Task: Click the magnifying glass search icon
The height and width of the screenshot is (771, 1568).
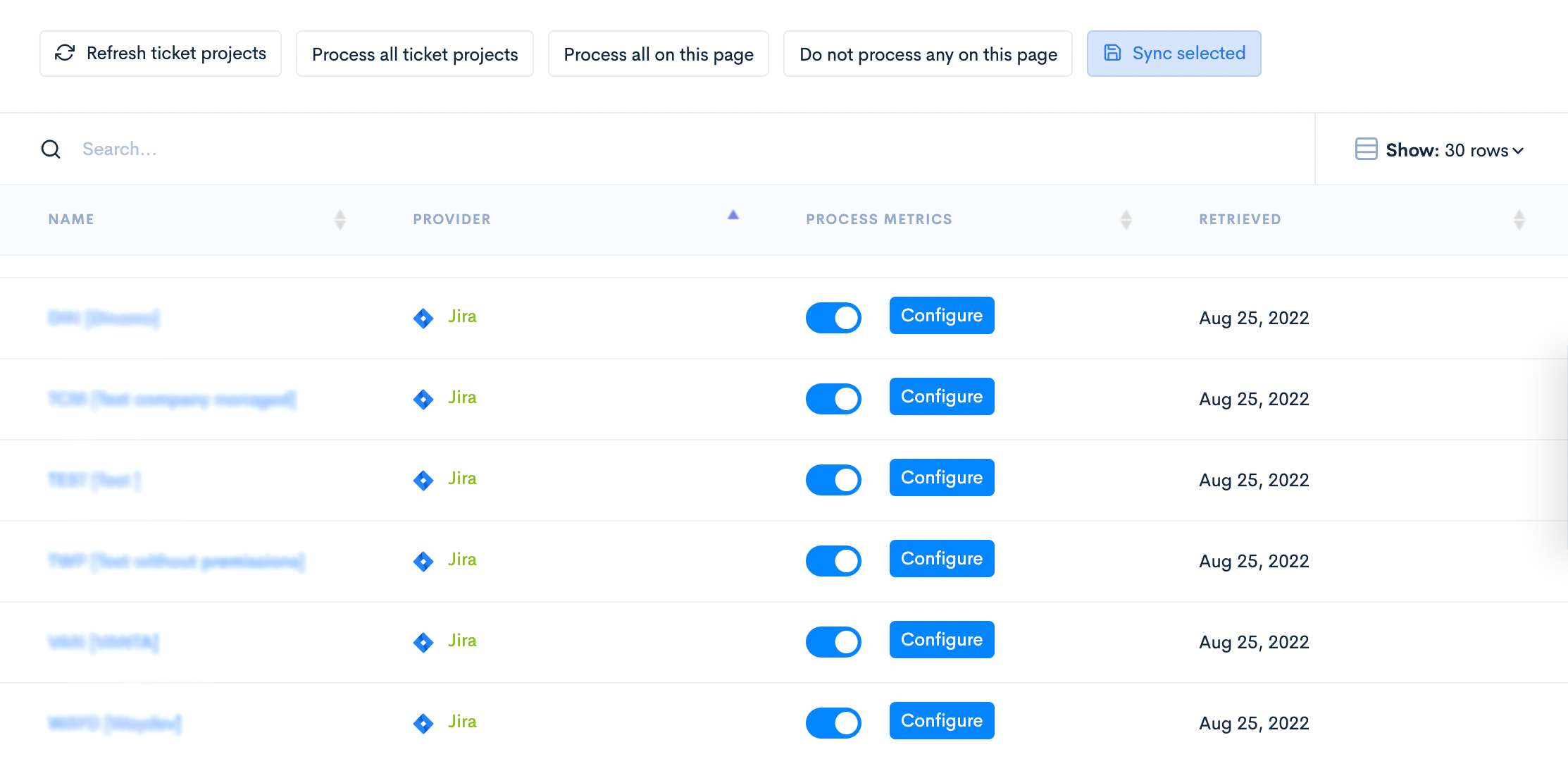Action: [51, 149]
